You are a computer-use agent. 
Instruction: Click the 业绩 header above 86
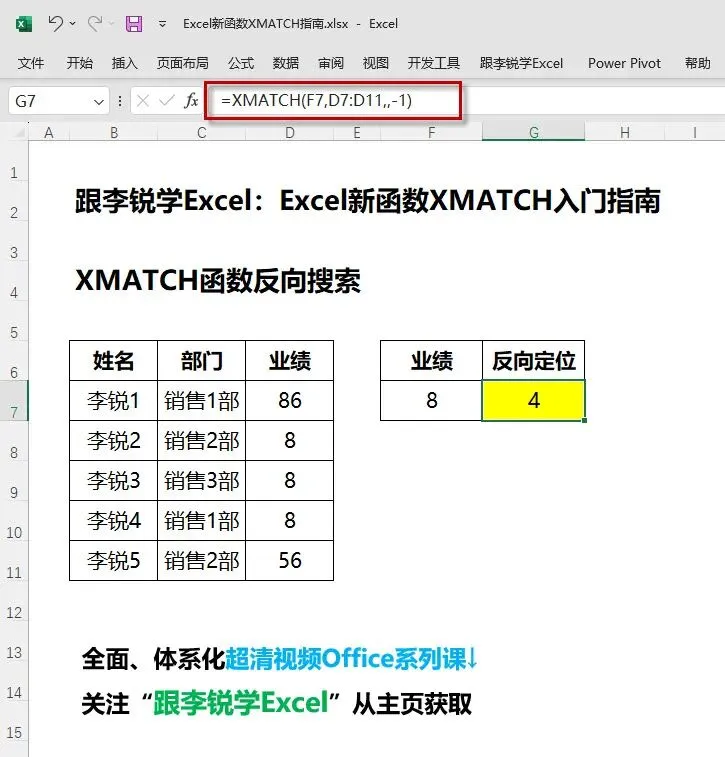(290, 361)
